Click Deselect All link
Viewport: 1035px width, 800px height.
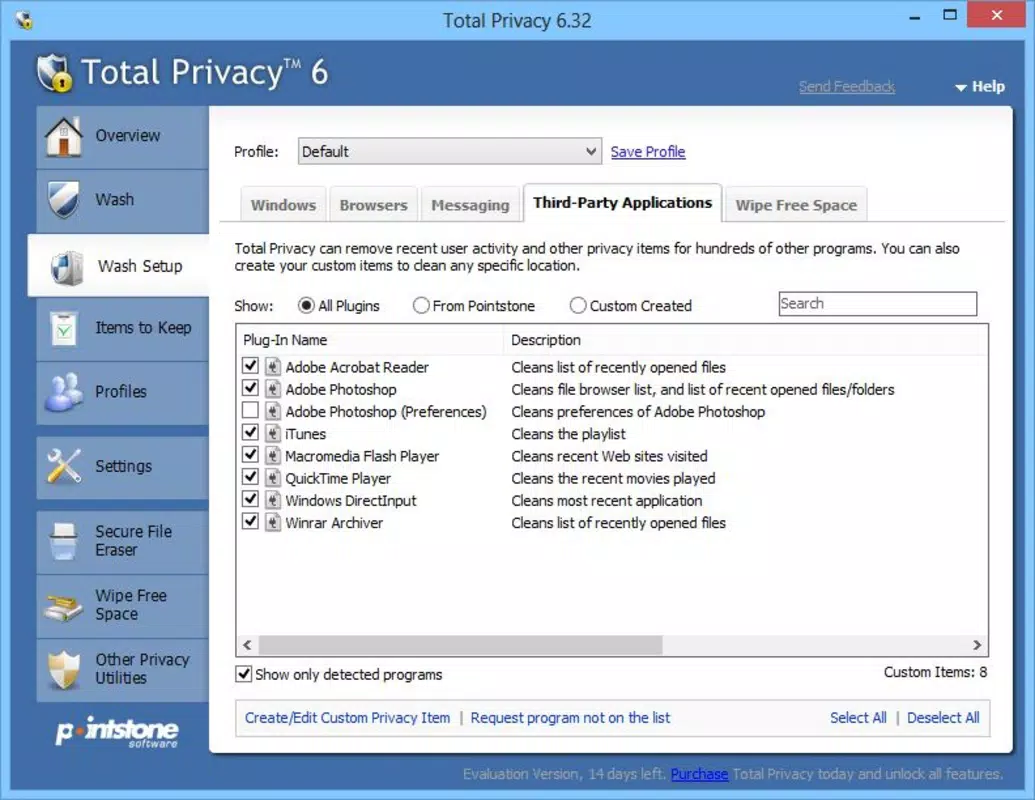pyautogui.click(x=943, y=717)
